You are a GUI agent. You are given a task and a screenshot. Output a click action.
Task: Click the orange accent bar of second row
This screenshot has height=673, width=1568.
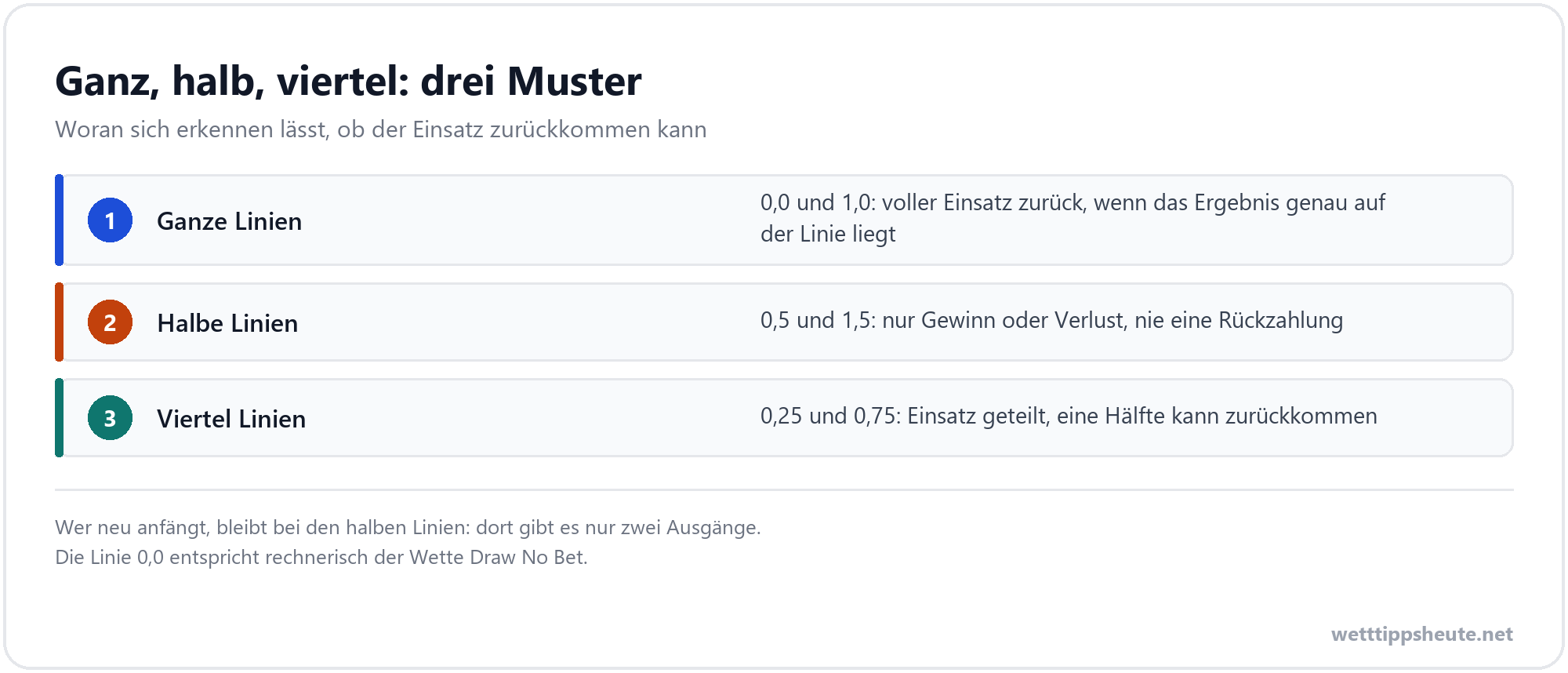pyautogui.click(x=59, y=322)
